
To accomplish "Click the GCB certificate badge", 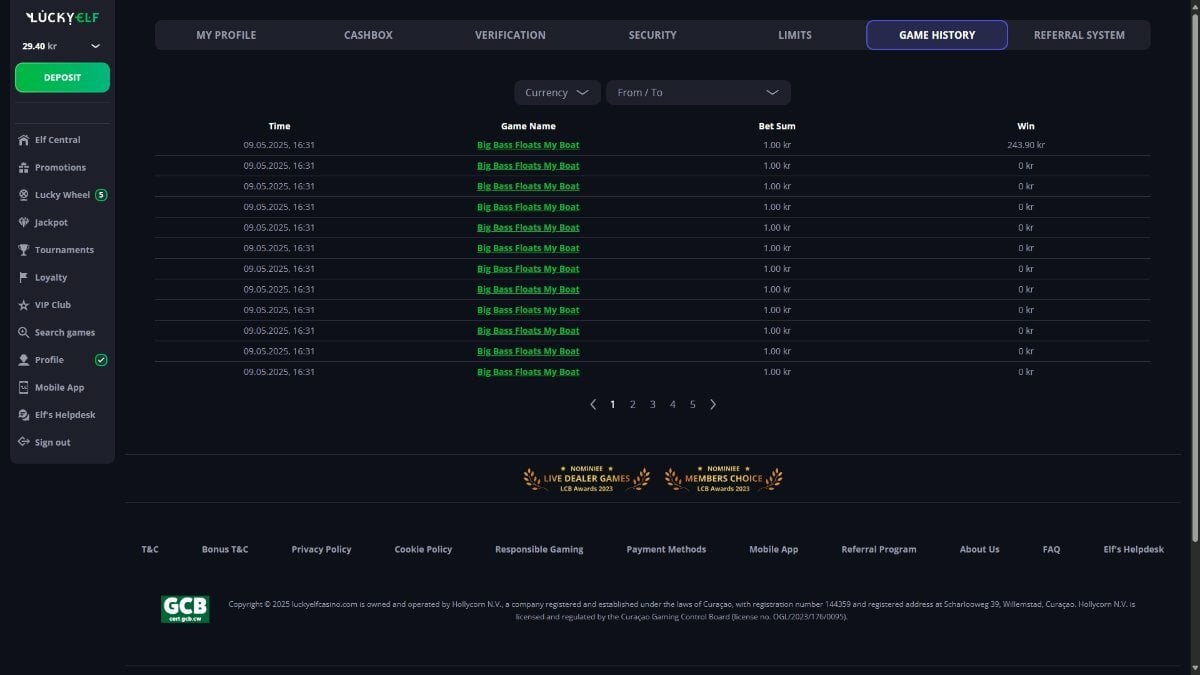I will point(185,609).
